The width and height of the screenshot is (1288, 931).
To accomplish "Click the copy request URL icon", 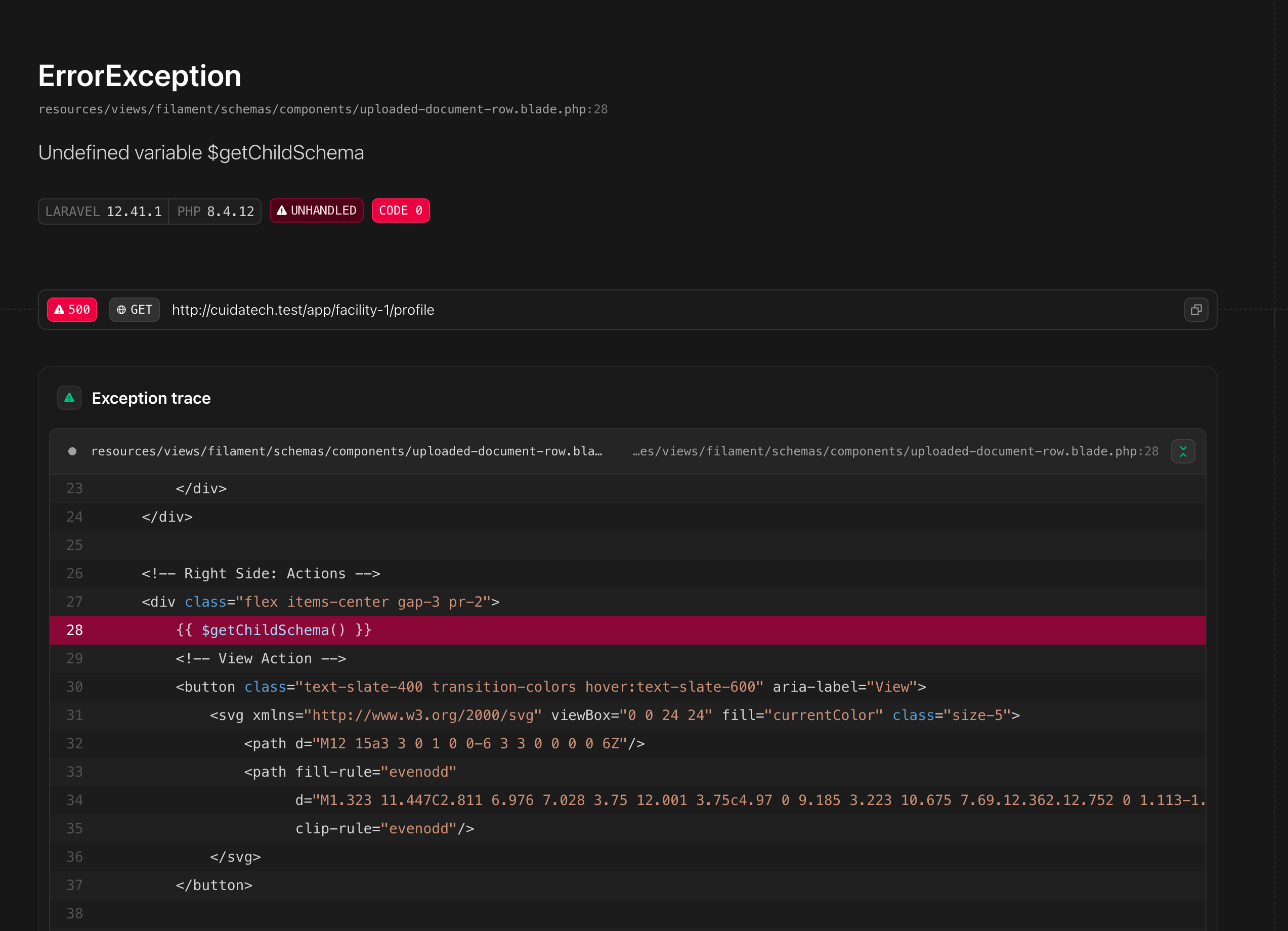I will click(1196, 310).
